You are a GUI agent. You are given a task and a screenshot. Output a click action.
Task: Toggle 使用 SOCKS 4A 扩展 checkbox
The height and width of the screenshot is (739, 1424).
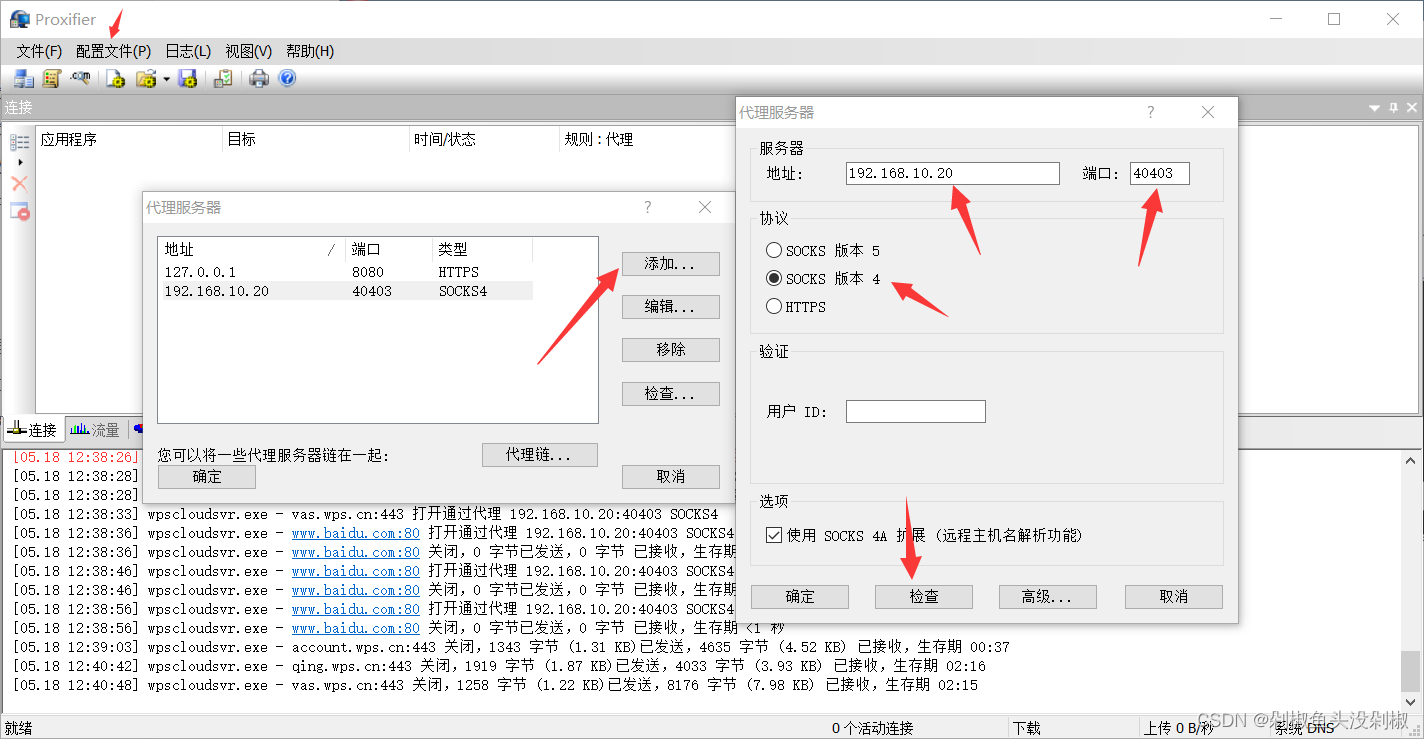point(774,535)
